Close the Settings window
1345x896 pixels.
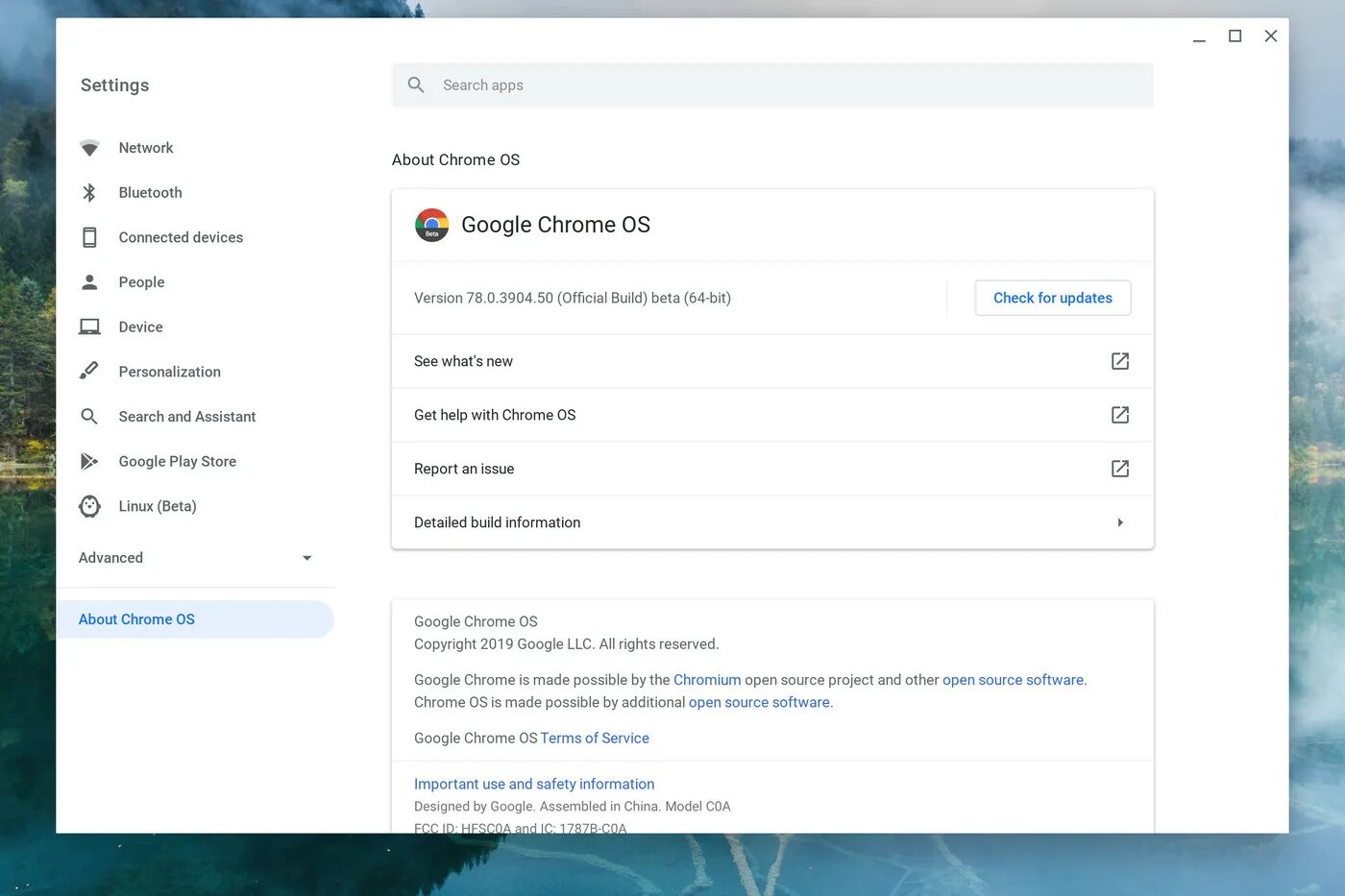click(x=1271, y=36)
